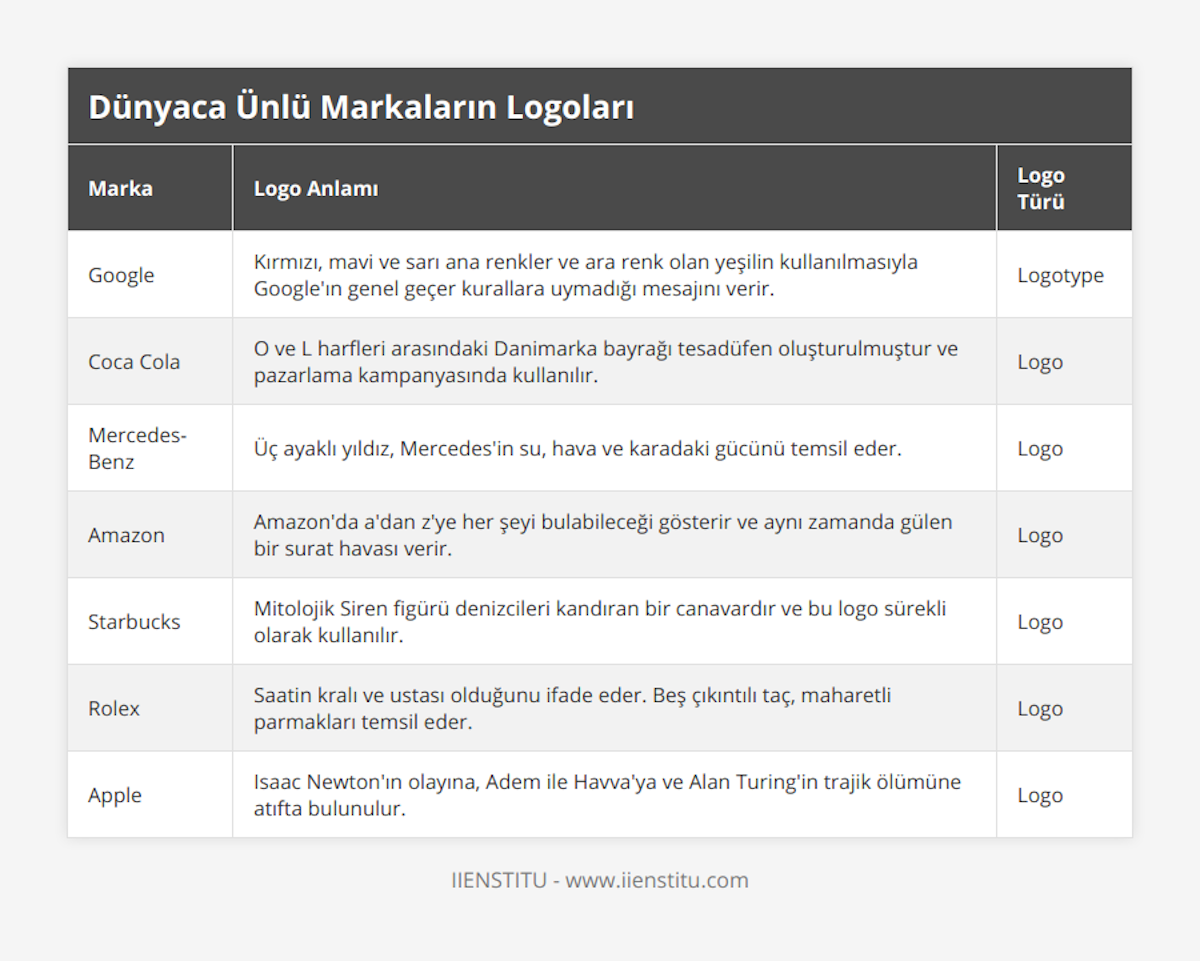The image size is (1200, 961).
Task: Select the 'Mitolojik Siren figürü' Starbucks description
Action: point(600,621)
